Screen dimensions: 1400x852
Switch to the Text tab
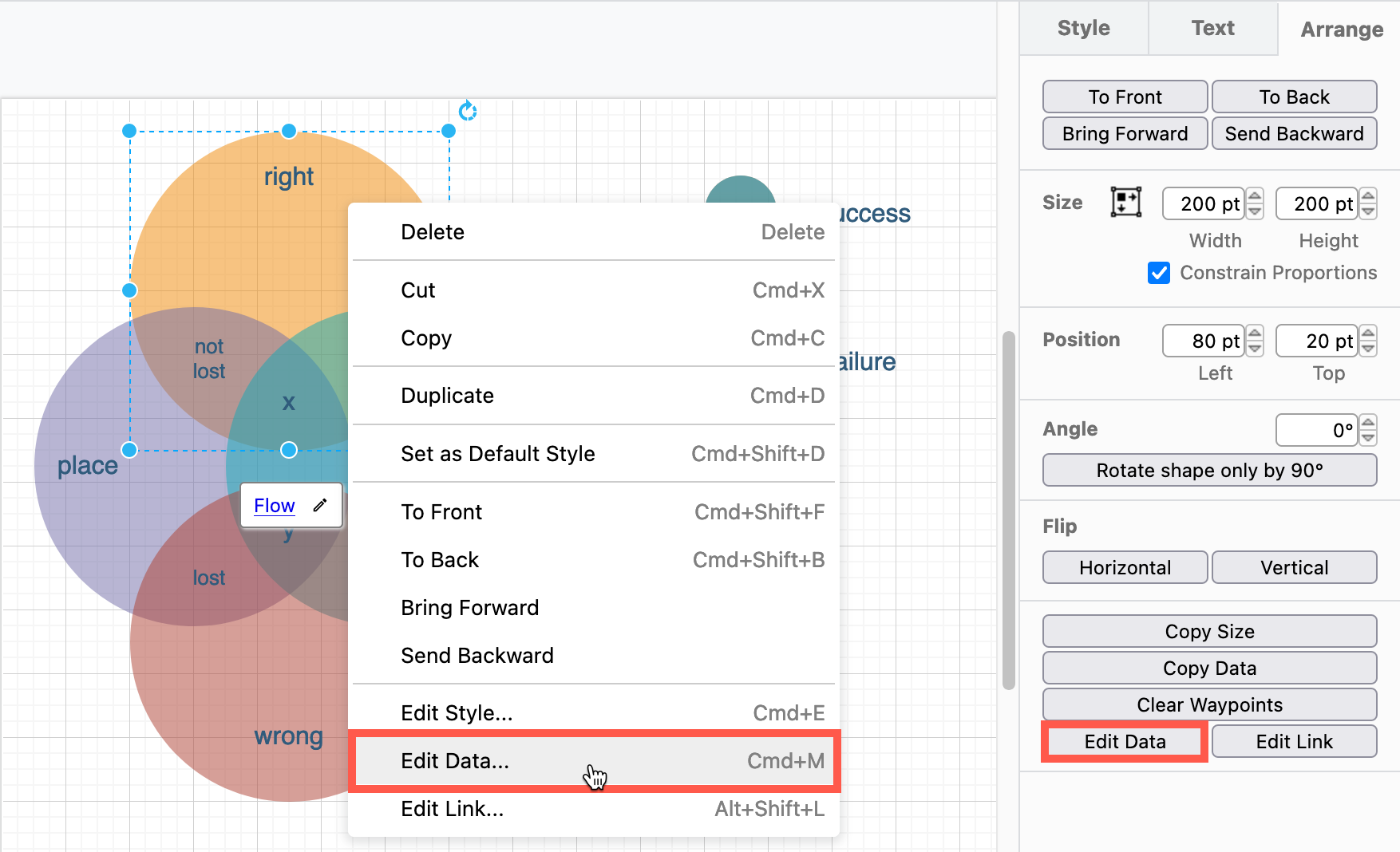1212,28
